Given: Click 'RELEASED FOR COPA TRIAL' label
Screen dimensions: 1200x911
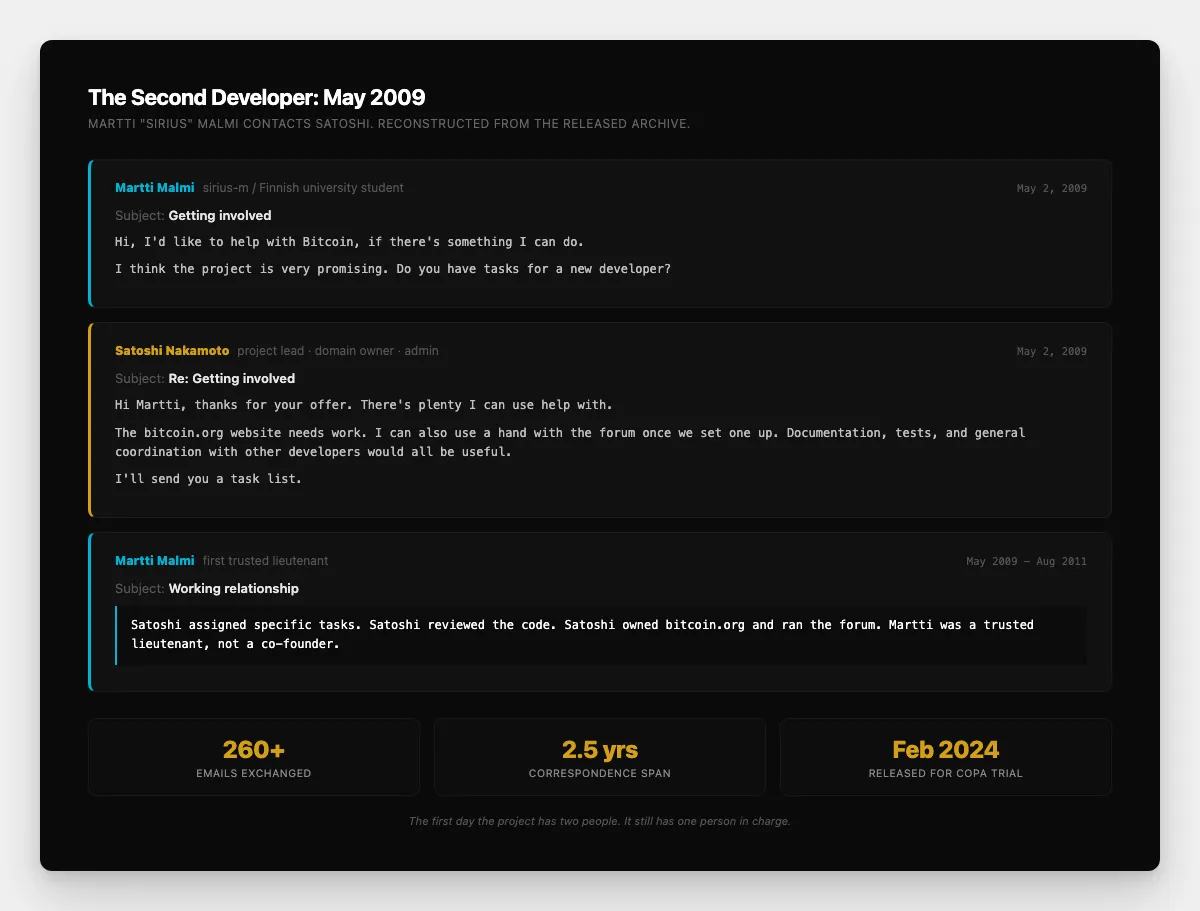Looking at the screenshot, I should 946,773.
